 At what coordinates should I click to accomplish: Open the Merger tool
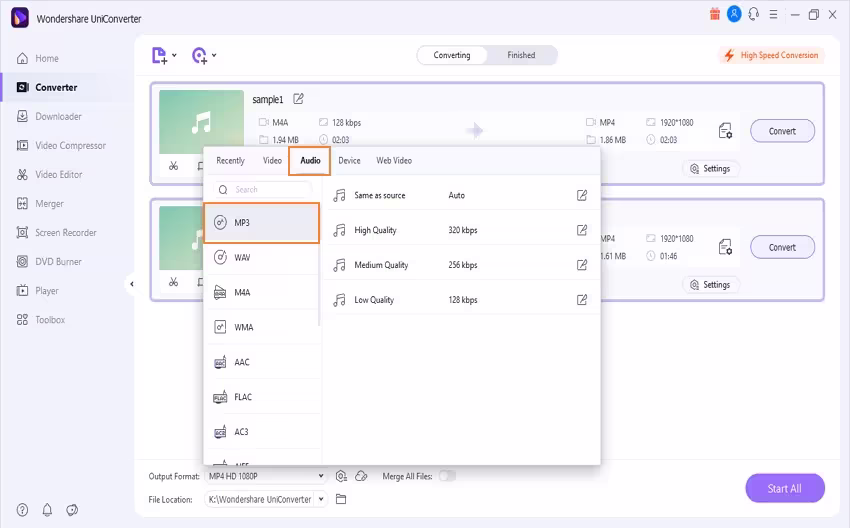[40, 204]
